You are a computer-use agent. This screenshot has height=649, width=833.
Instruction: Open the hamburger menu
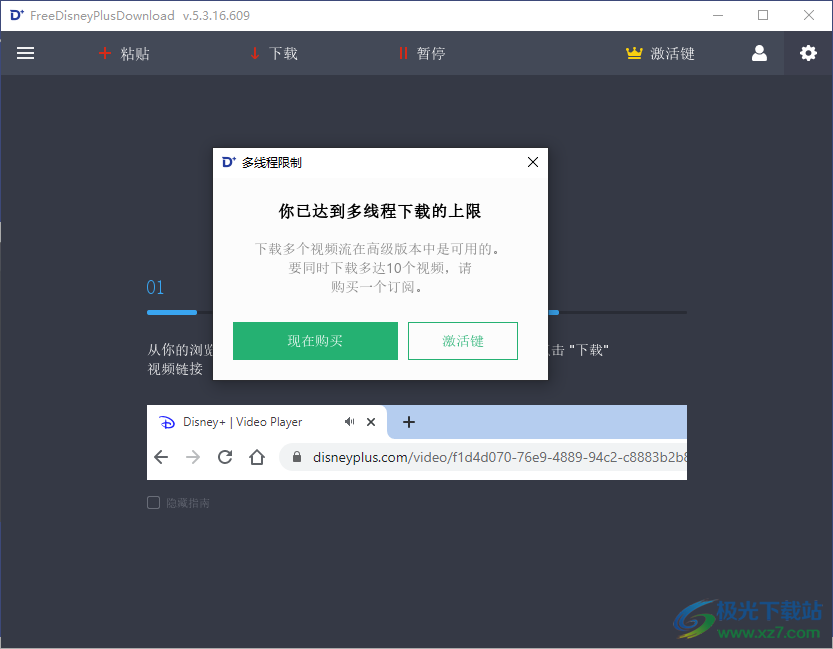[25, 53]
